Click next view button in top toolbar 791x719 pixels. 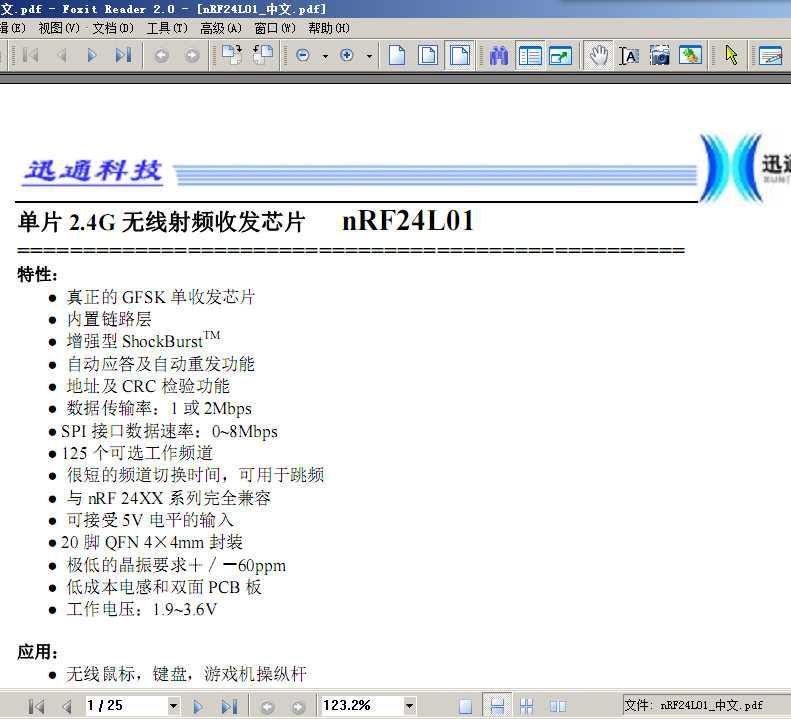point(192,55)
